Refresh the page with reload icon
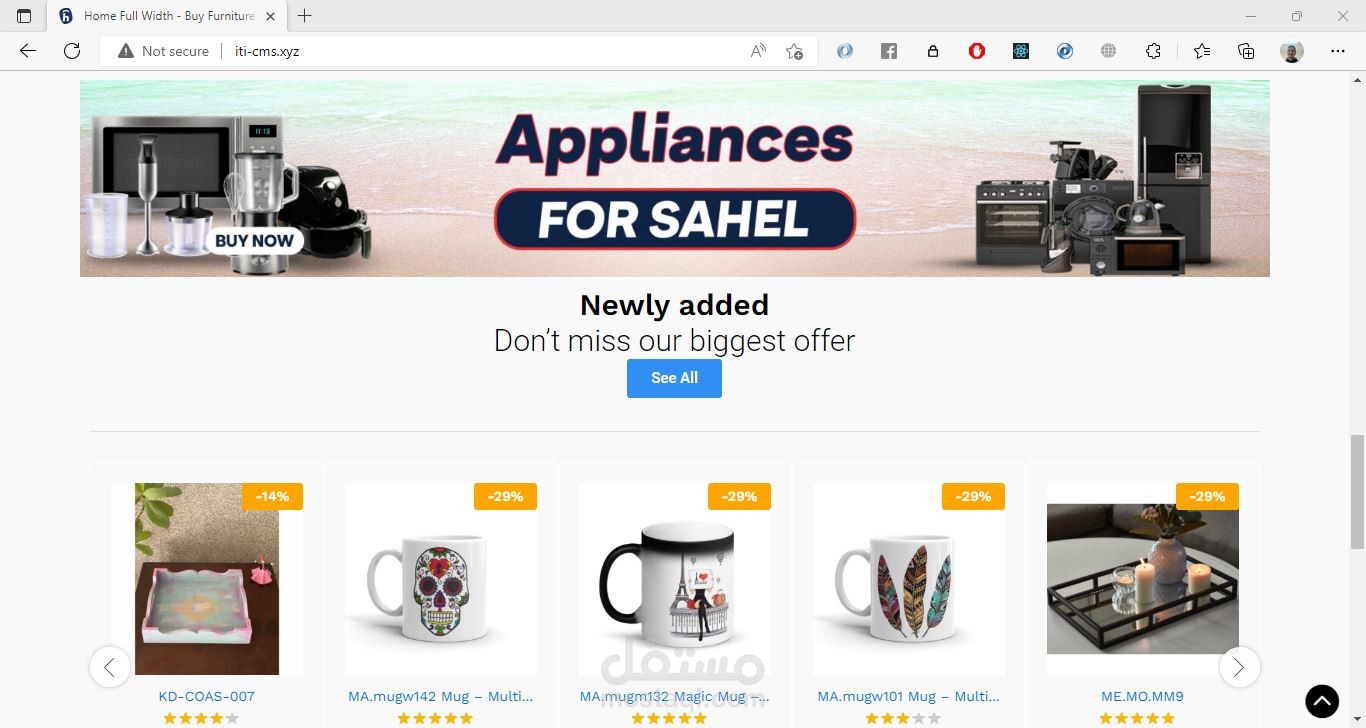 click(72, 51)
